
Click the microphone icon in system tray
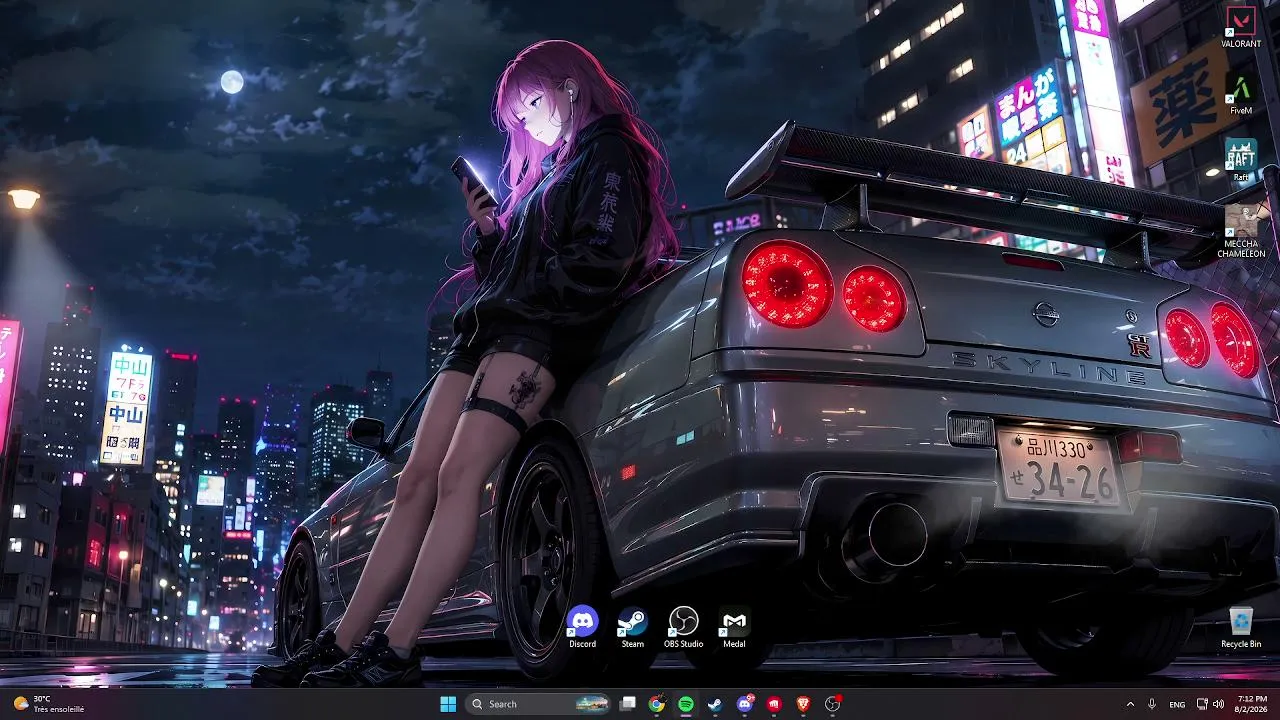coord(1152,704)
